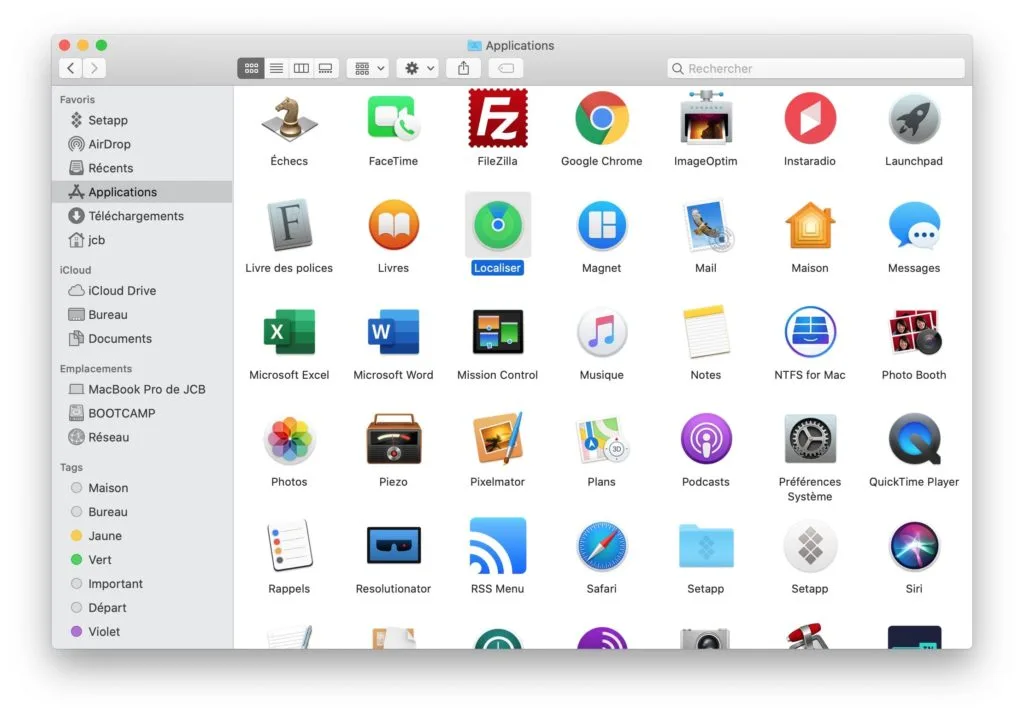
Task: Open the BOOTCAMP volume
Action: 142,413
